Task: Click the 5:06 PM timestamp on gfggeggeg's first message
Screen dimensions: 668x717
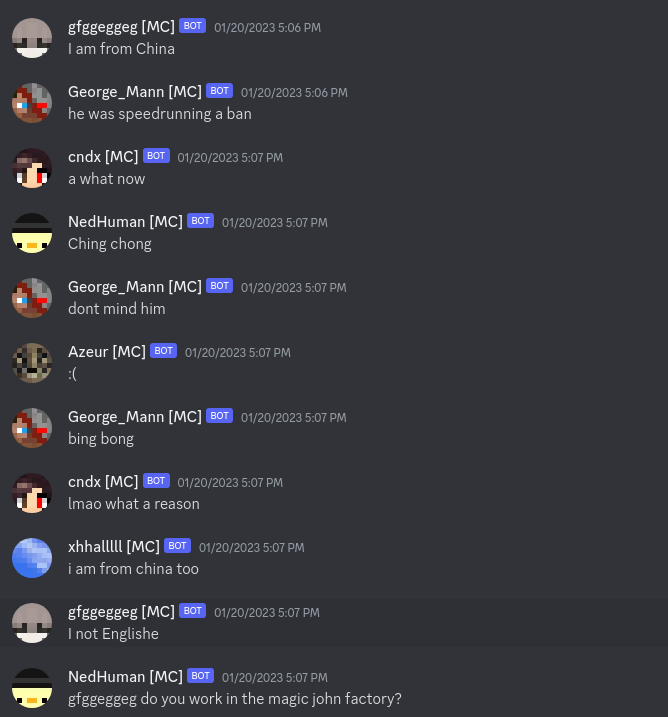Action: pyautogui.click(x=267, y=27)
